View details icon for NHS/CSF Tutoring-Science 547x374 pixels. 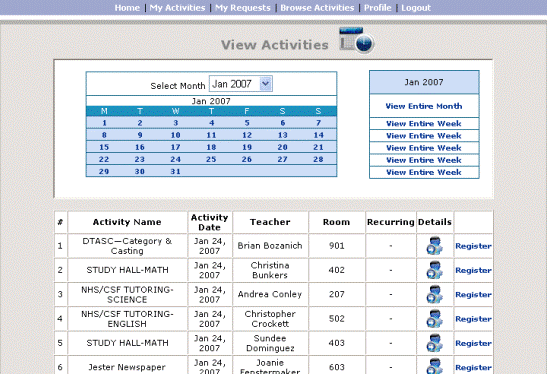434,294
